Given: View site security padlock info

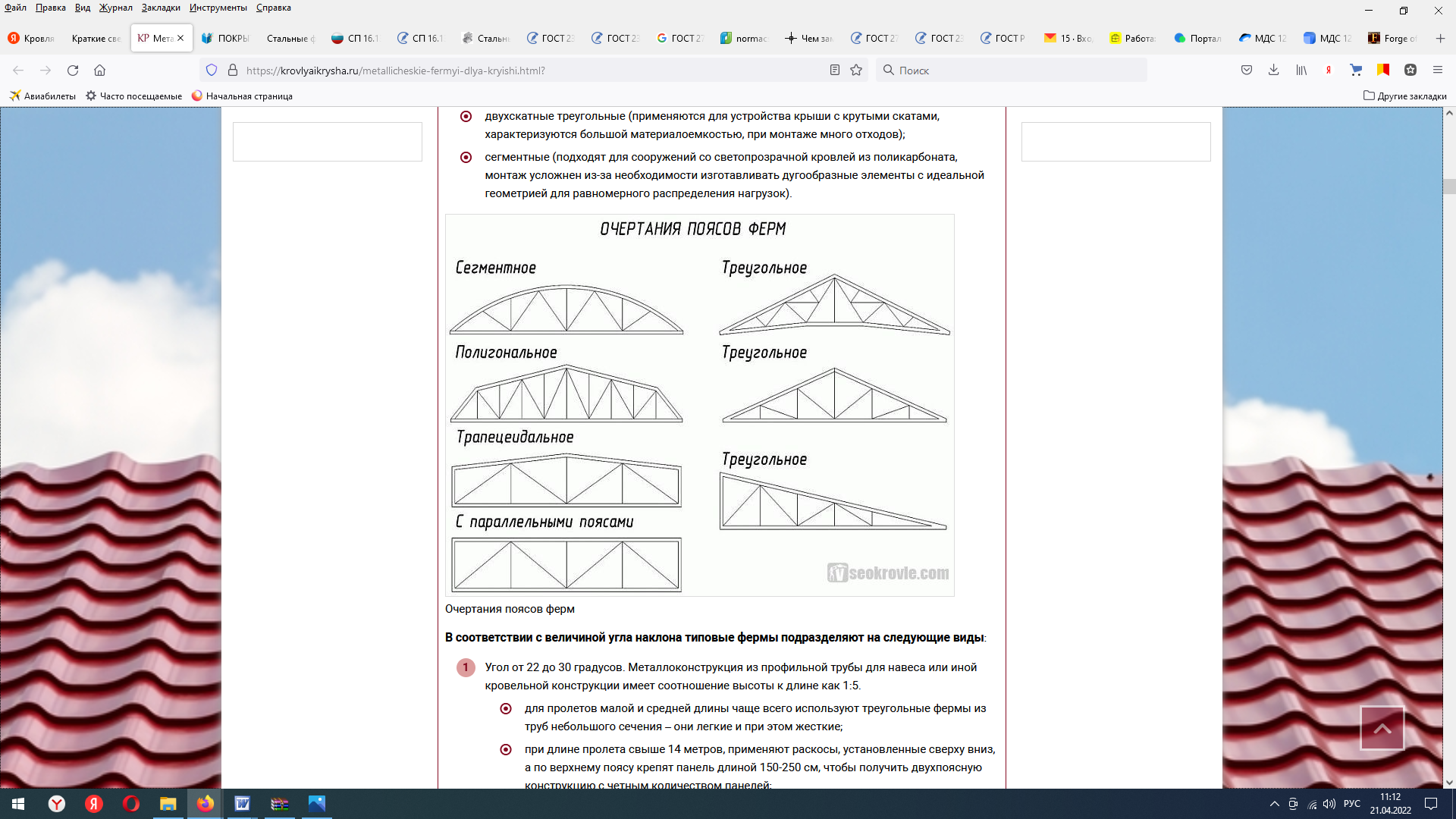Looking at the screenshot, I should pos(233,70).
